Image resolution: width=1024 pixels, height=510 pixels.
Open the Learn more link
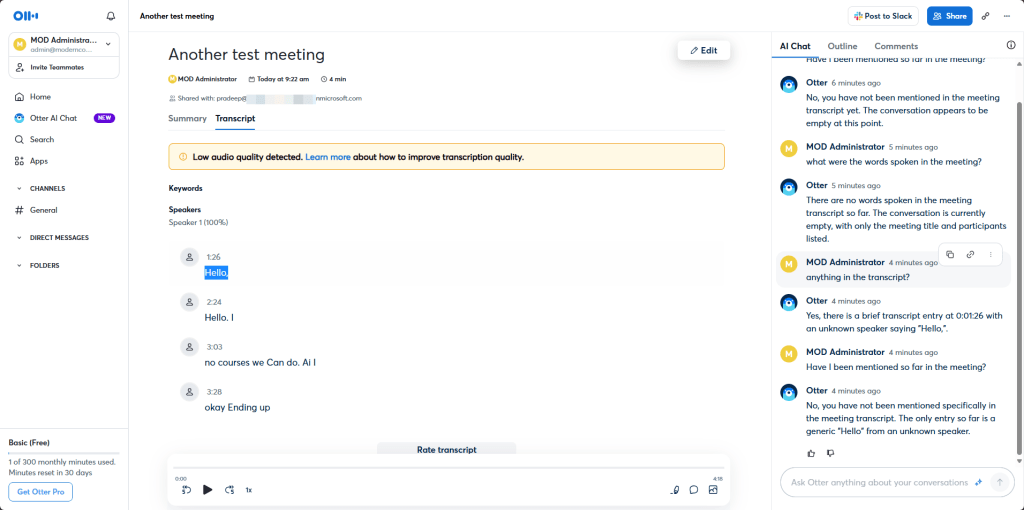tap(328, 157)
